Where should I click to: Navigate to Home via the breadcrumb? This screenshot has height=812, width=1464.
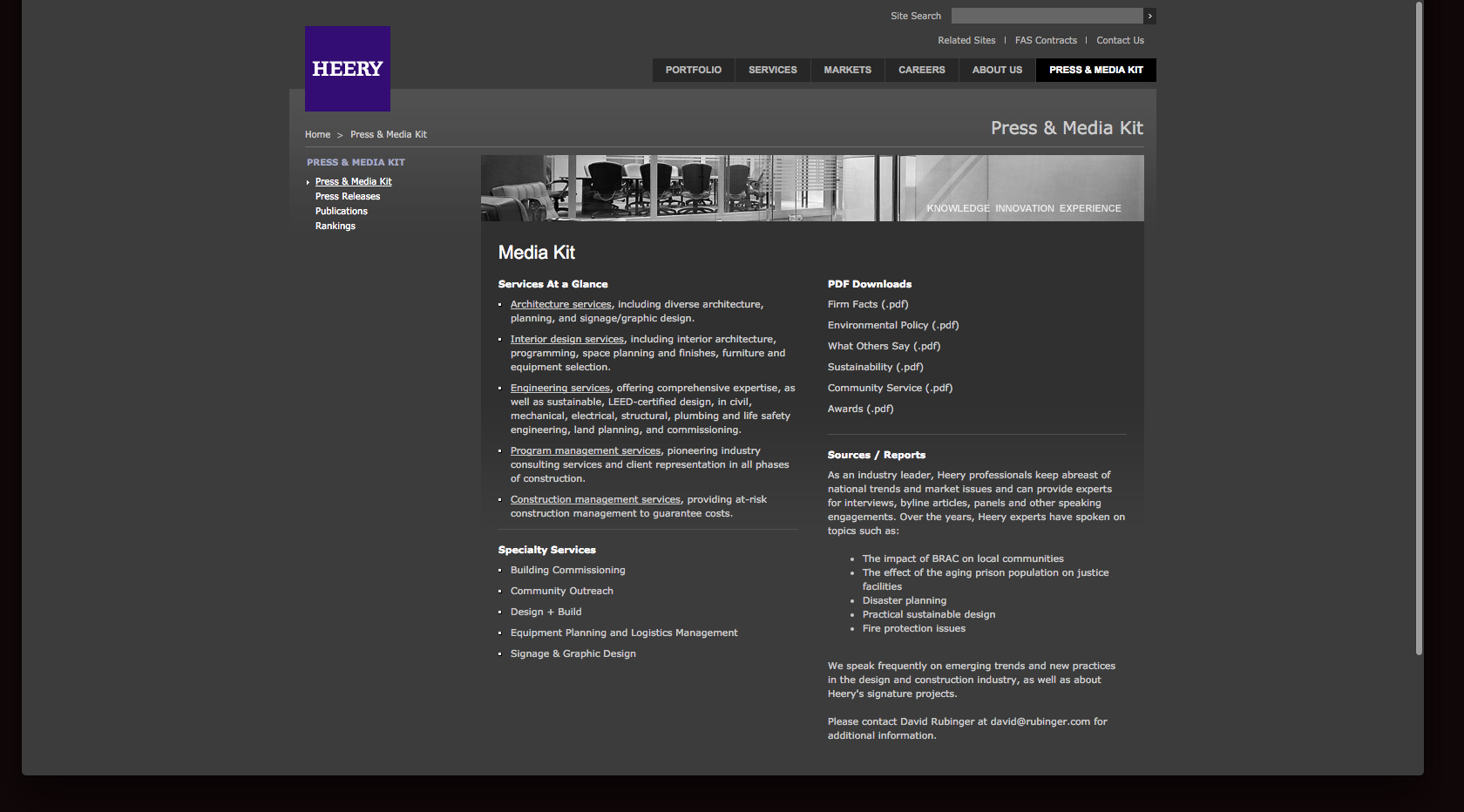pos(317,134)
